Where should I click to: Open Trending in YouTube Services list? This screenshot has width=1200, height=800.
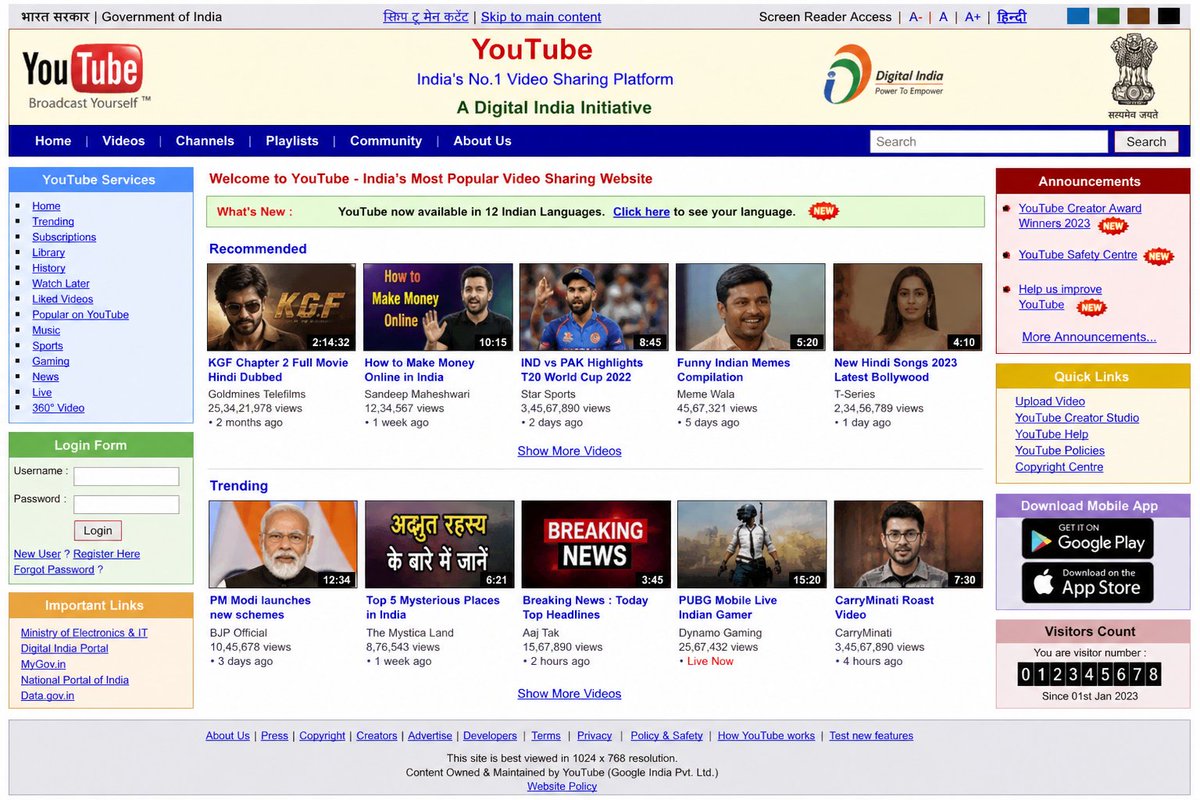point(53,222)
